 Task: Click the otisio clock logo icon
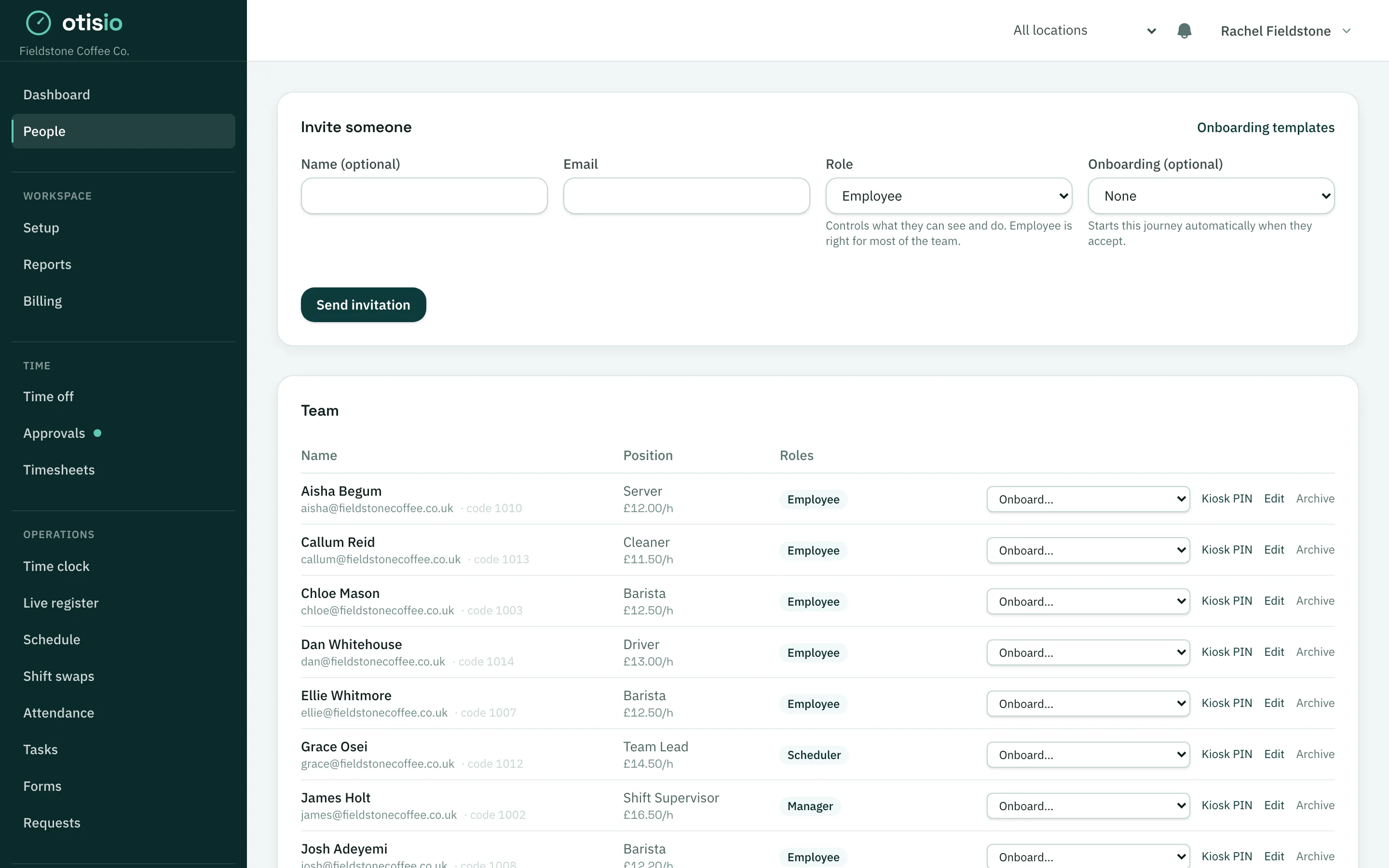coord(39,23)
